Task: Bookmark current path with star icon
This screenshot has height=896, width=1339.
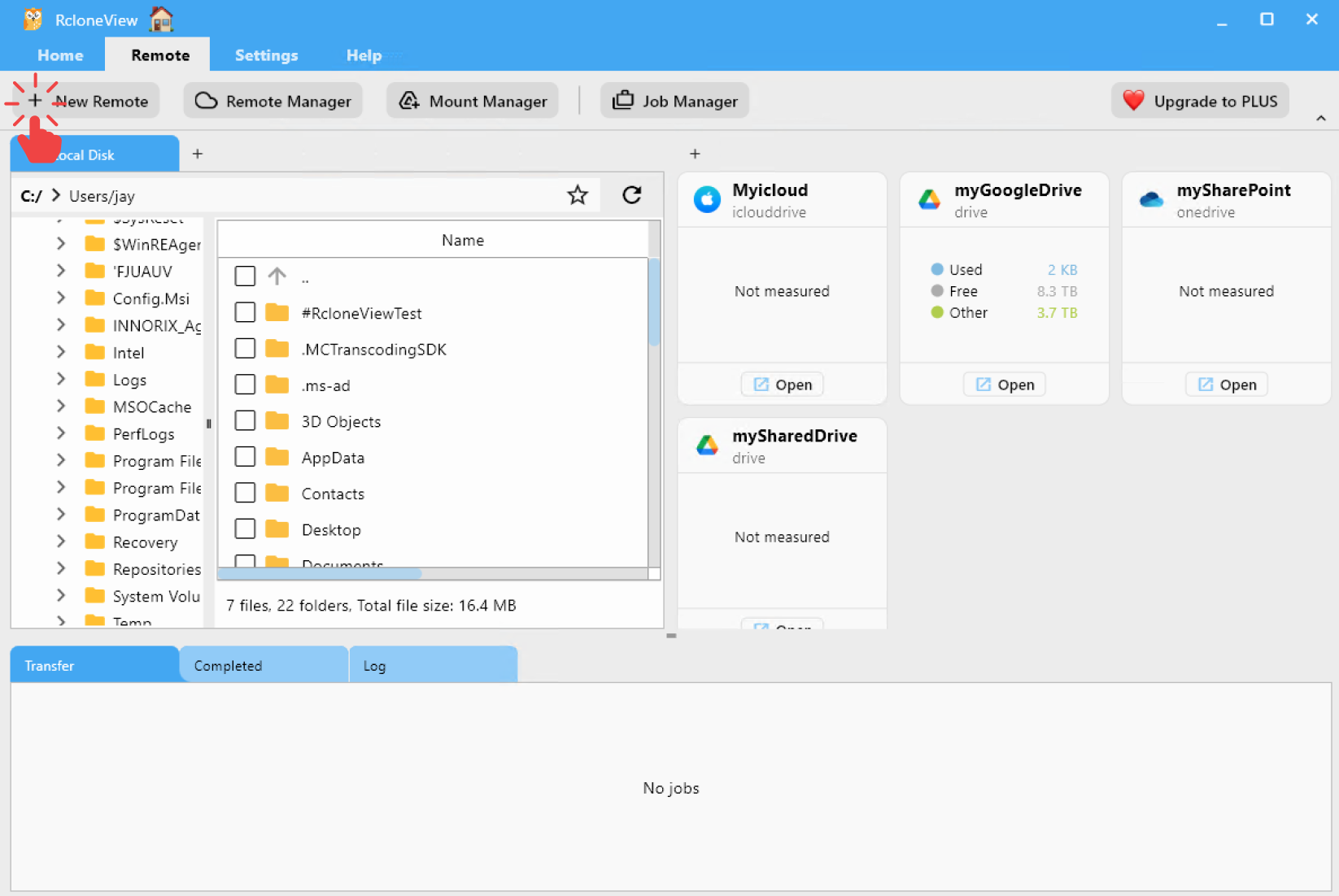Action: tap(578, 195)
